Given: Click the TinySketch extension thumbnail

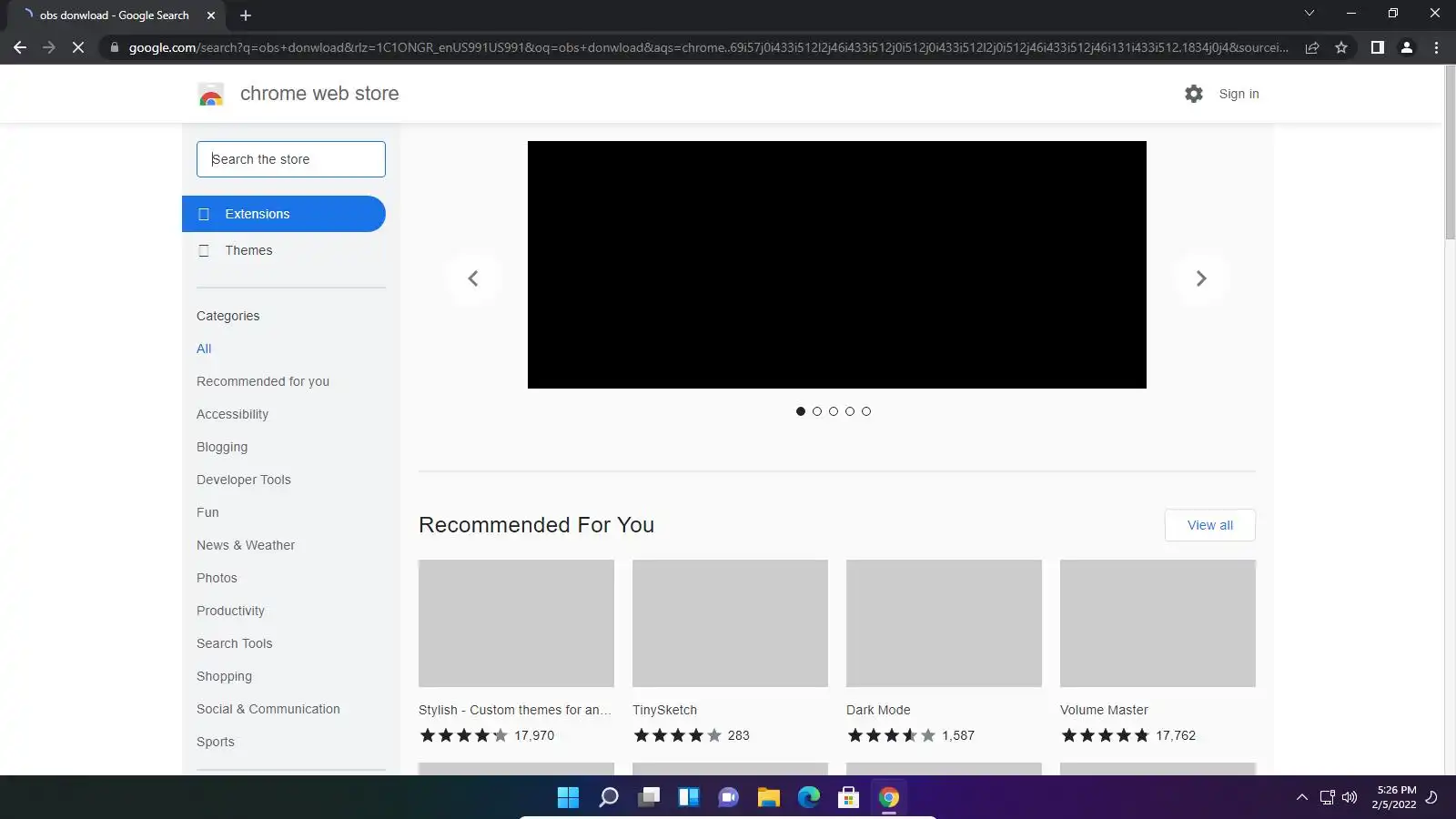Looking at the screenshot, I should click(x=730, y=623).
